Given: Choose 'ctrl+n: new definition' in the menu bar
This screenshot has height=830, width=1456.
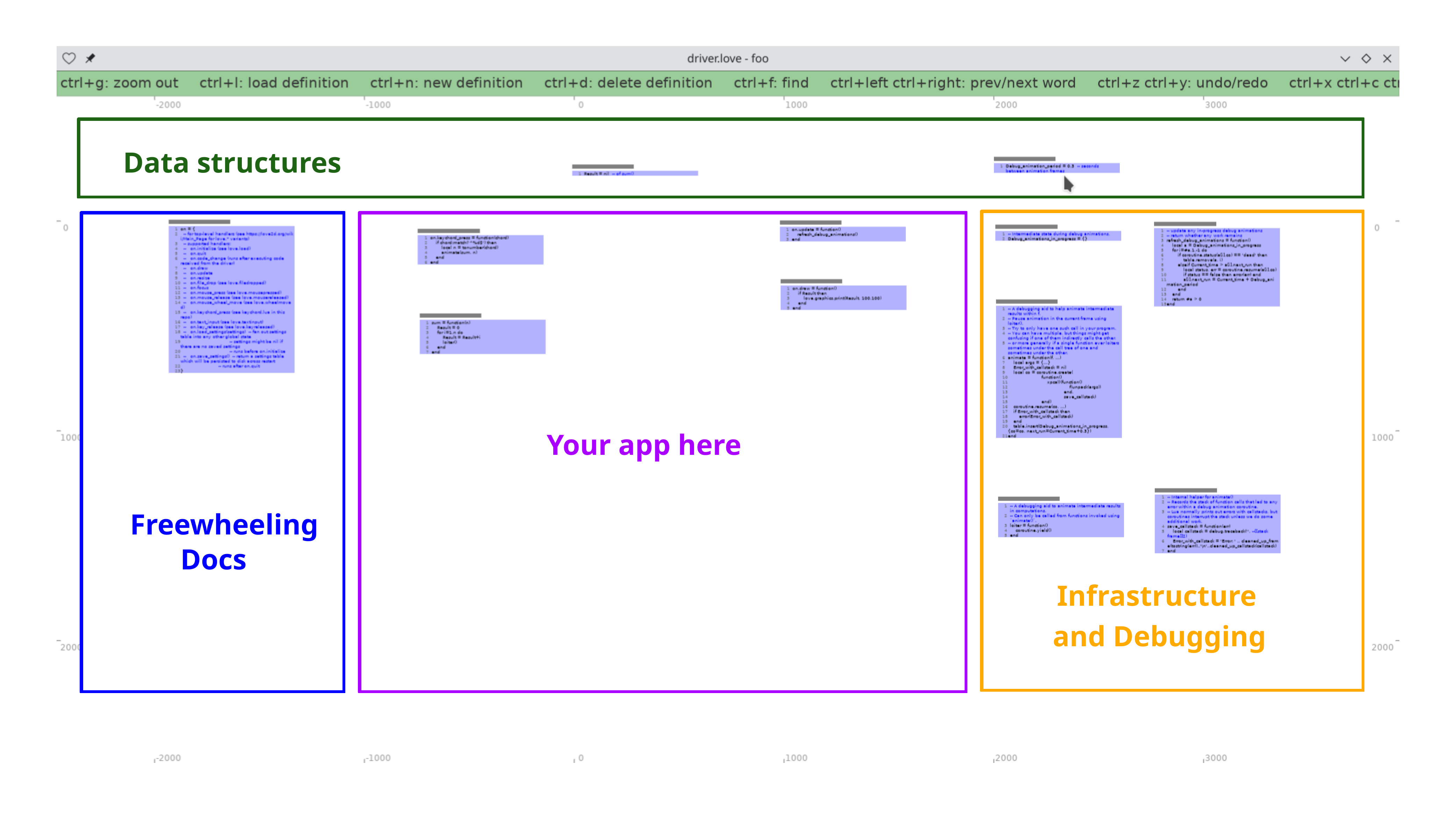Looking at the screenshot, I should click(x=446, y=83).
